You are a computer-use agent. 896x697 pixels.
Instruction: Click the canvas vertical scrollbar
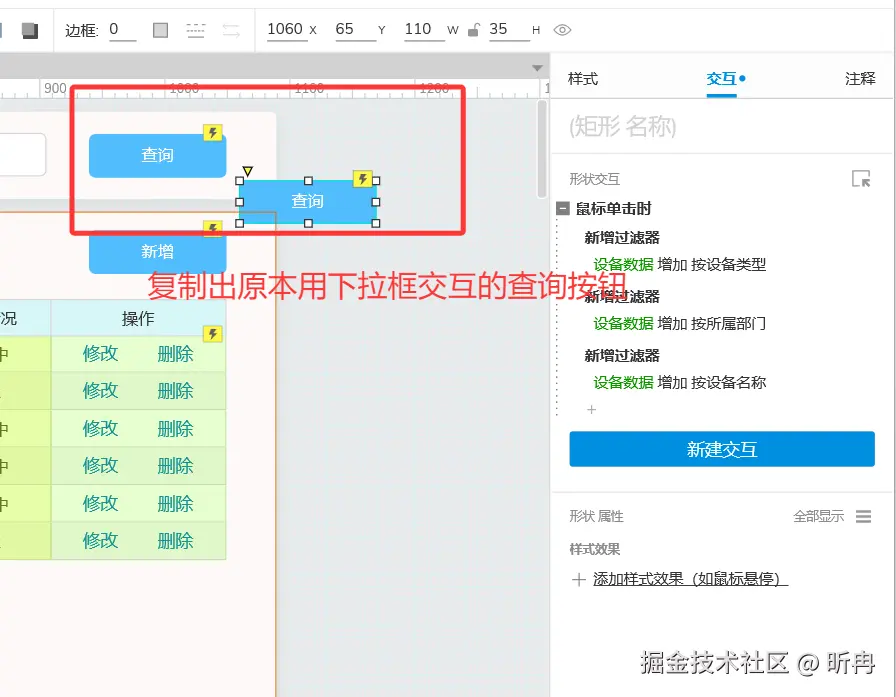(x=542, y=149)
